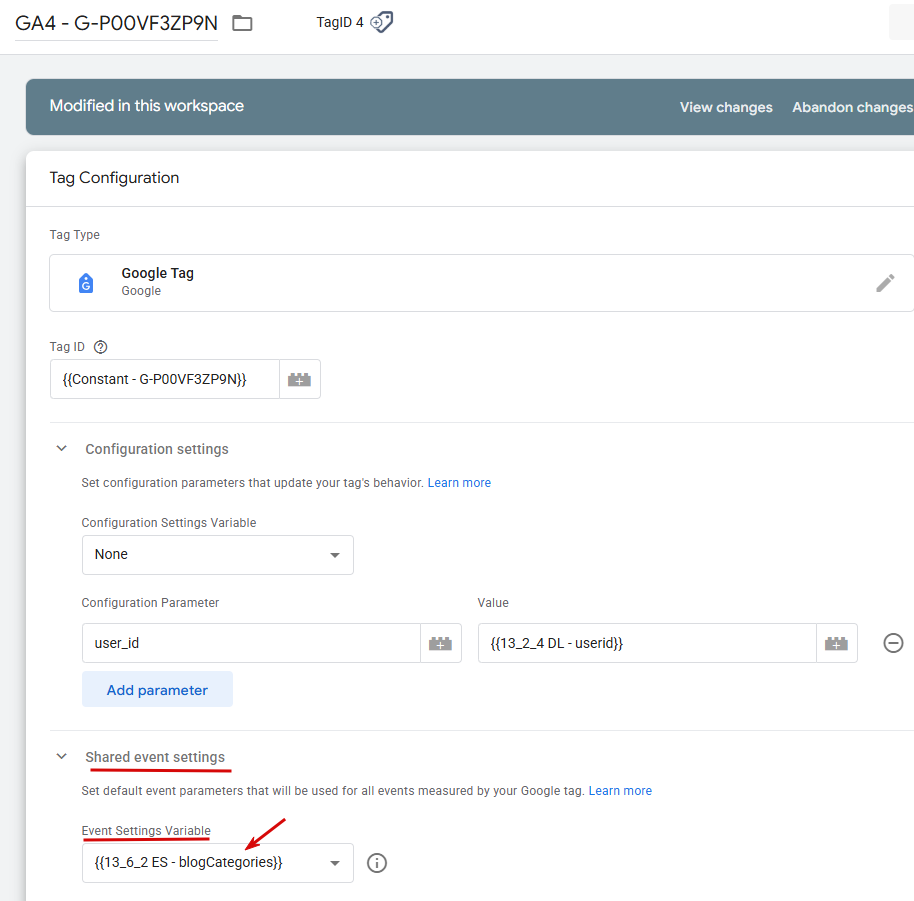Click the userid value field
Viewport: 914px width, 901px height.
[x=647, y=643]
